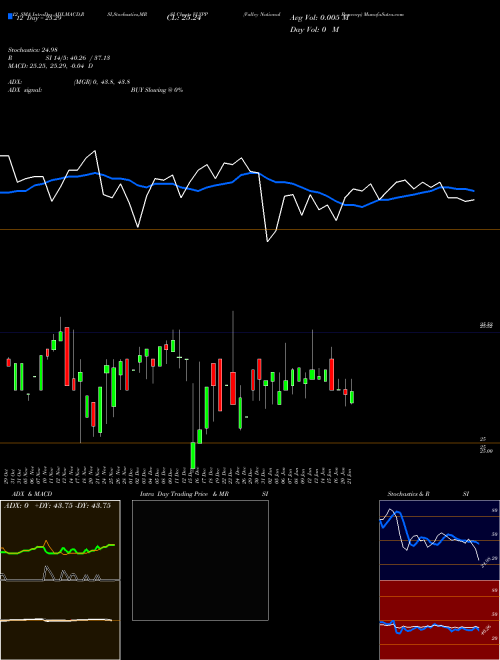Click the tall red candlestick near chart start
The image size is (500, 660).
click(x=67, y=356)
